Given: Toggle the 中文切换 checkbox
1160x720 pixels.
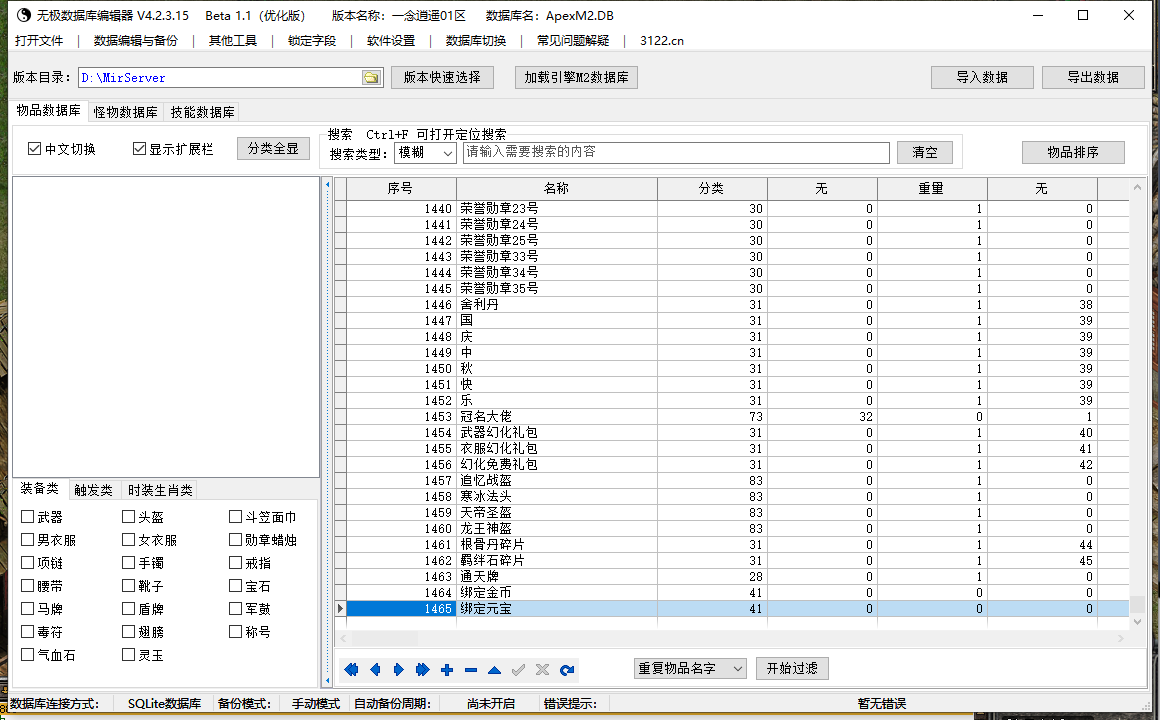Looking at the screenshot, I should (x=34, y=149).
